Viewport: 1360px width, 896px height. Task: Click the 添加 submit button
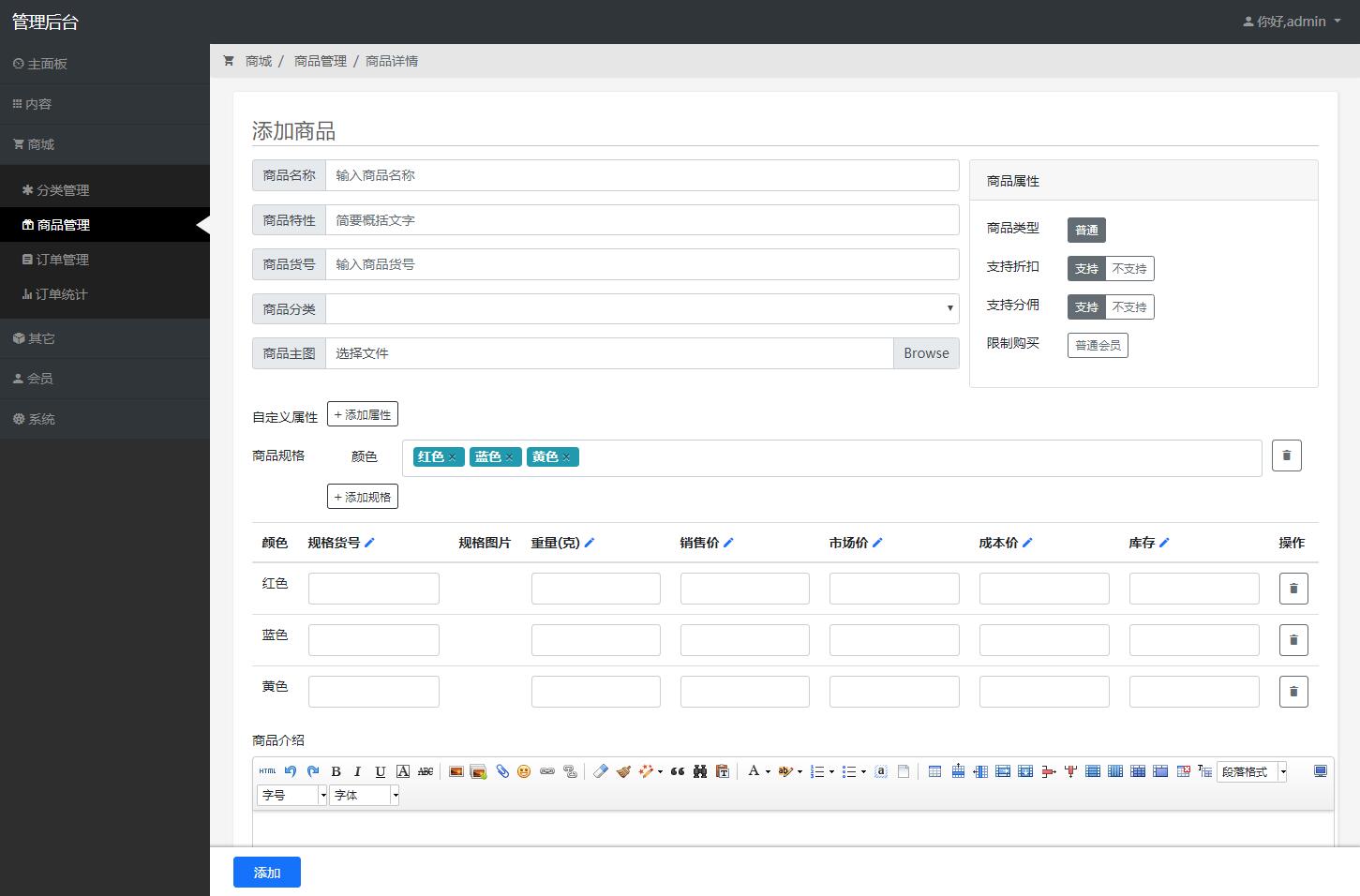267,873
